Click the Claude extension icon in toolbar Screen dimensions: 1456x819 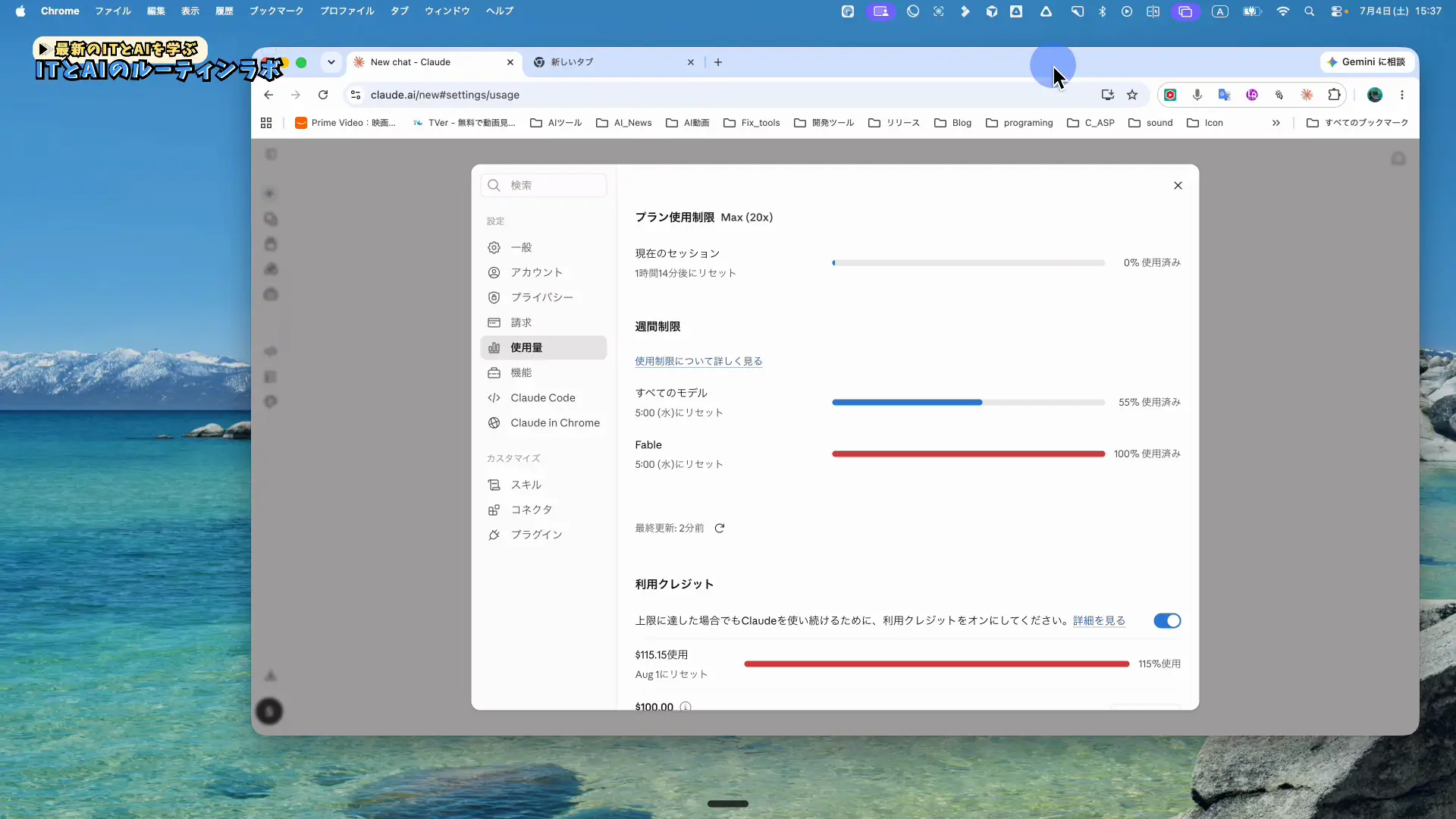coord(1307,95)
